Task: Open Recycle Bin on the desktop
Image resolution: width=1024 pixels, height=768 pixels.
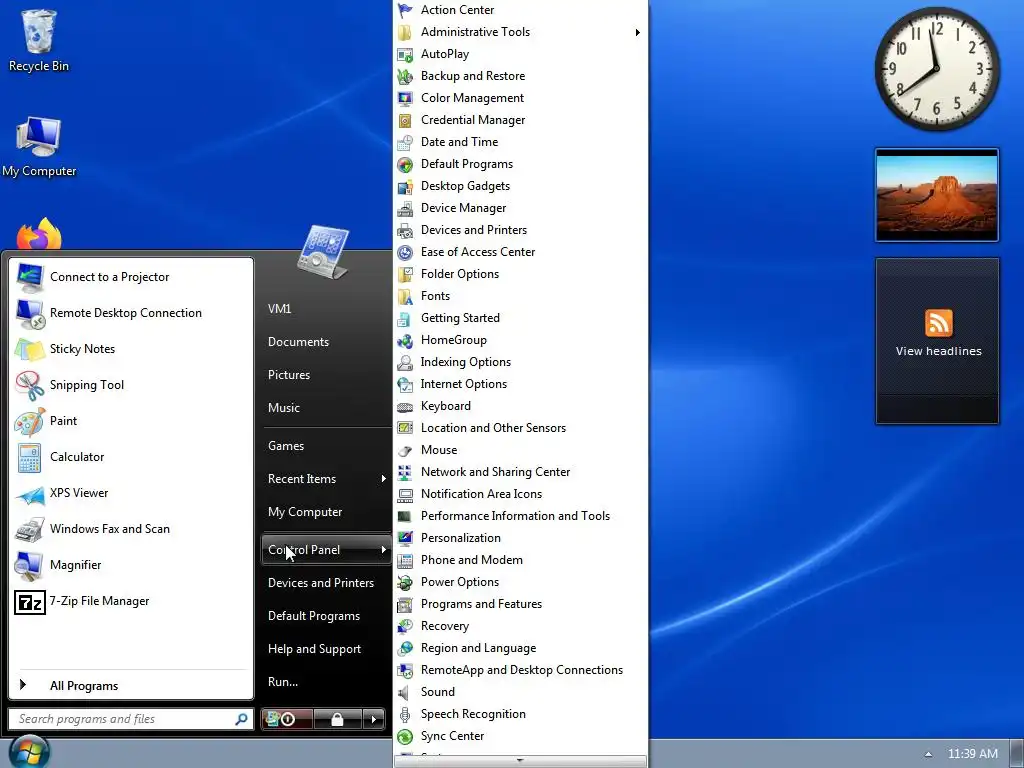Action: coord(39,39)
